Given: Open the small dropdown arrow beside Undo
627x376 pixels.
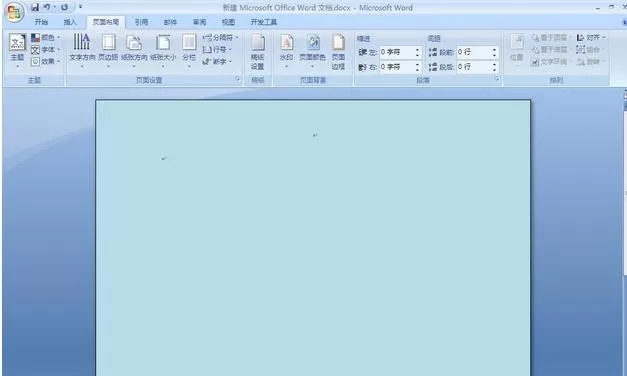Looking at the screenshot, I should tap(54, 7).
